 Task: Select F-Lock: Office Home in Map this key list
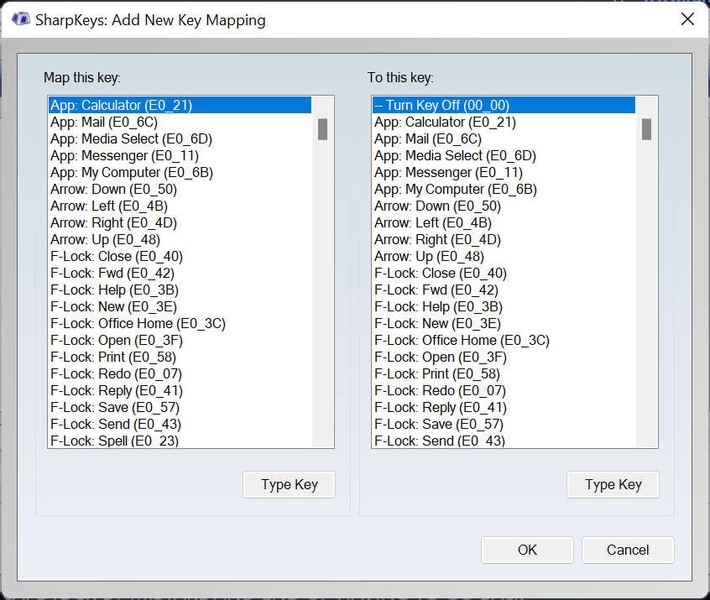(180, 323)
